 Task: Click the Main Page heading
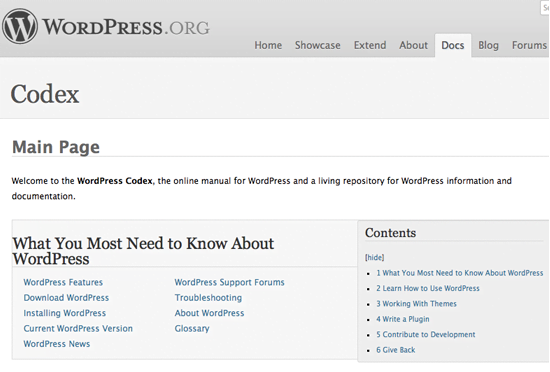(x=56, y=147)
